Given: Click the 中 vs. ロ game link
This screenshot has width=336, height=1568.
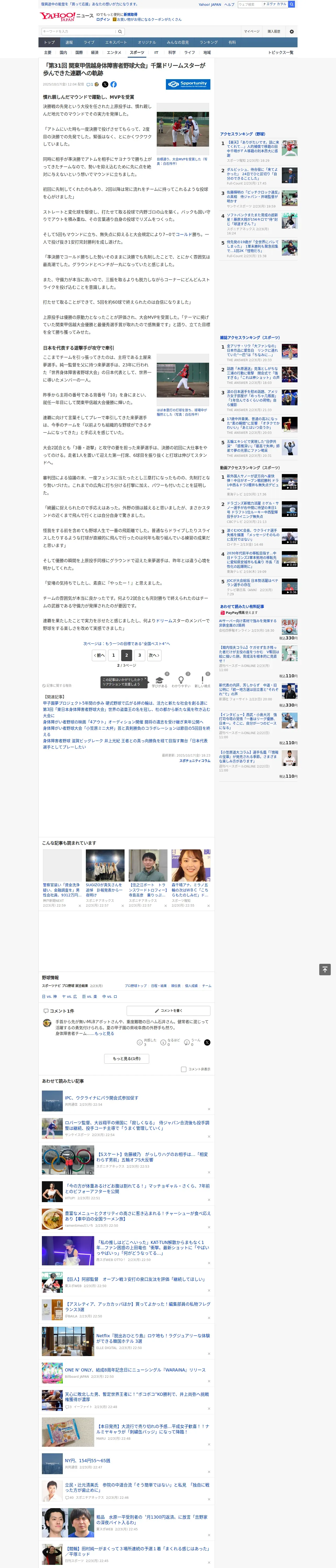Looking at the screenshot, I should pyautogui.click(x=110, y=996).
